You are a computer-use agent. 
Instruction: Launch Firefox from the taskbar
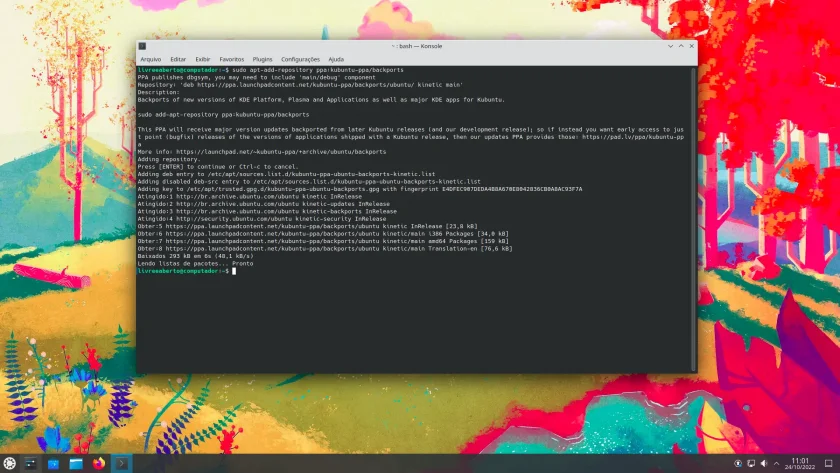(x=99, y=463)
